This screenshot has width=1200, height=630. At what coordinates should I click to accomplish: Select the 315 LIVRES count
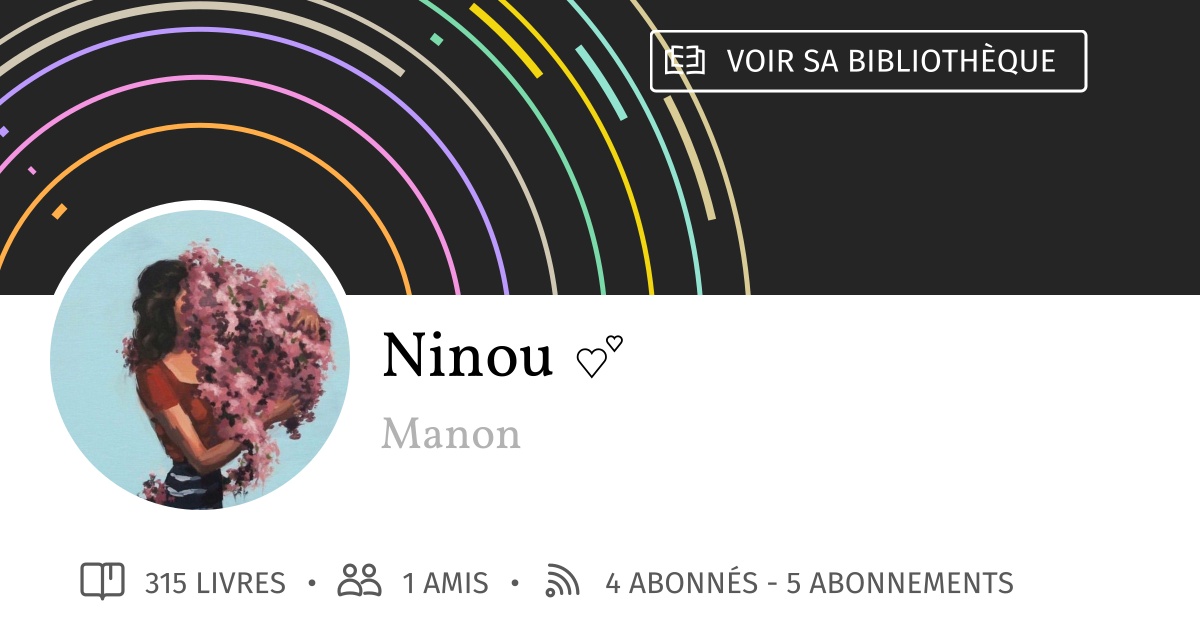[215, 583]
